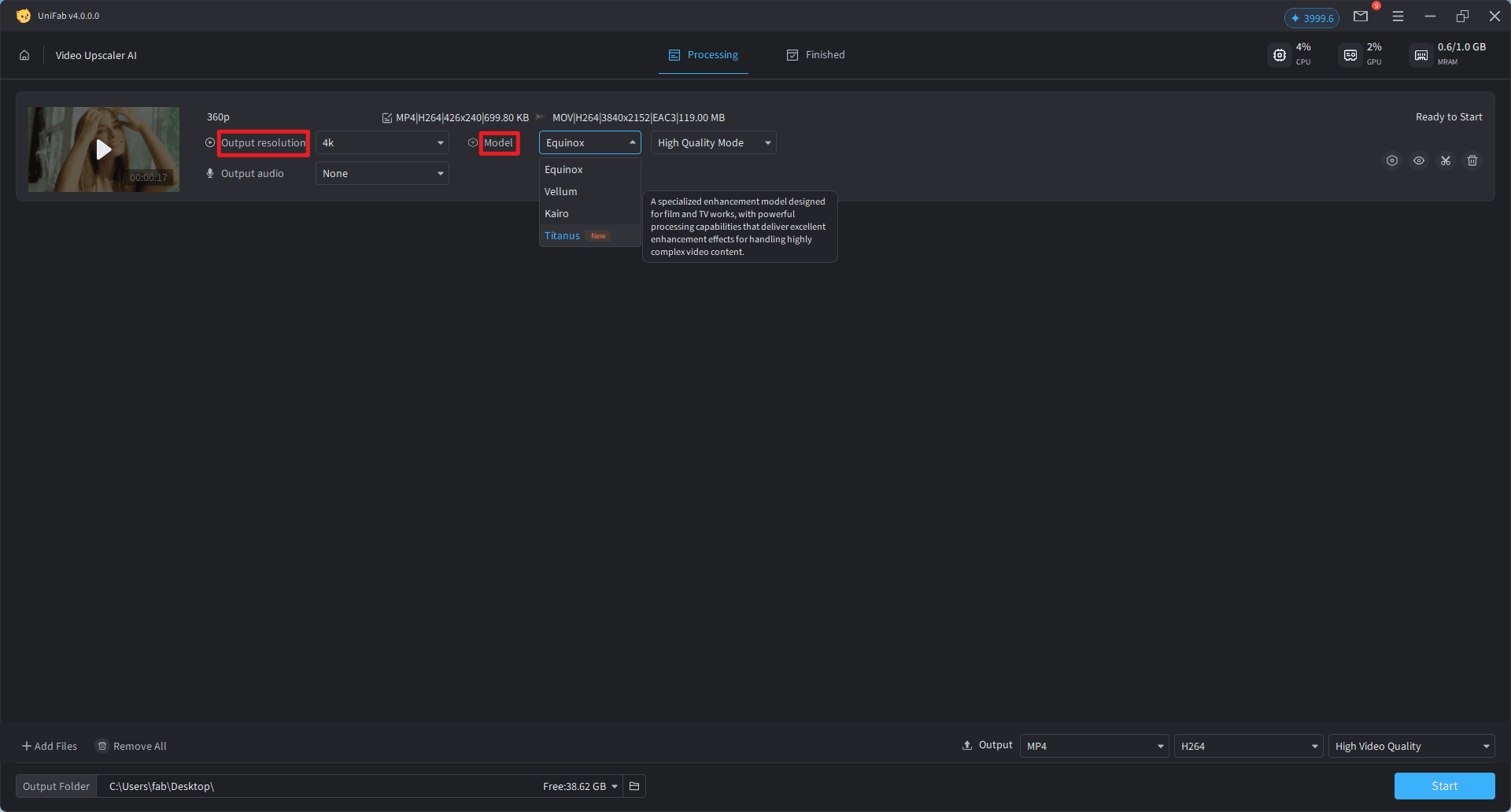Click Add Files button

coord(50,746)
